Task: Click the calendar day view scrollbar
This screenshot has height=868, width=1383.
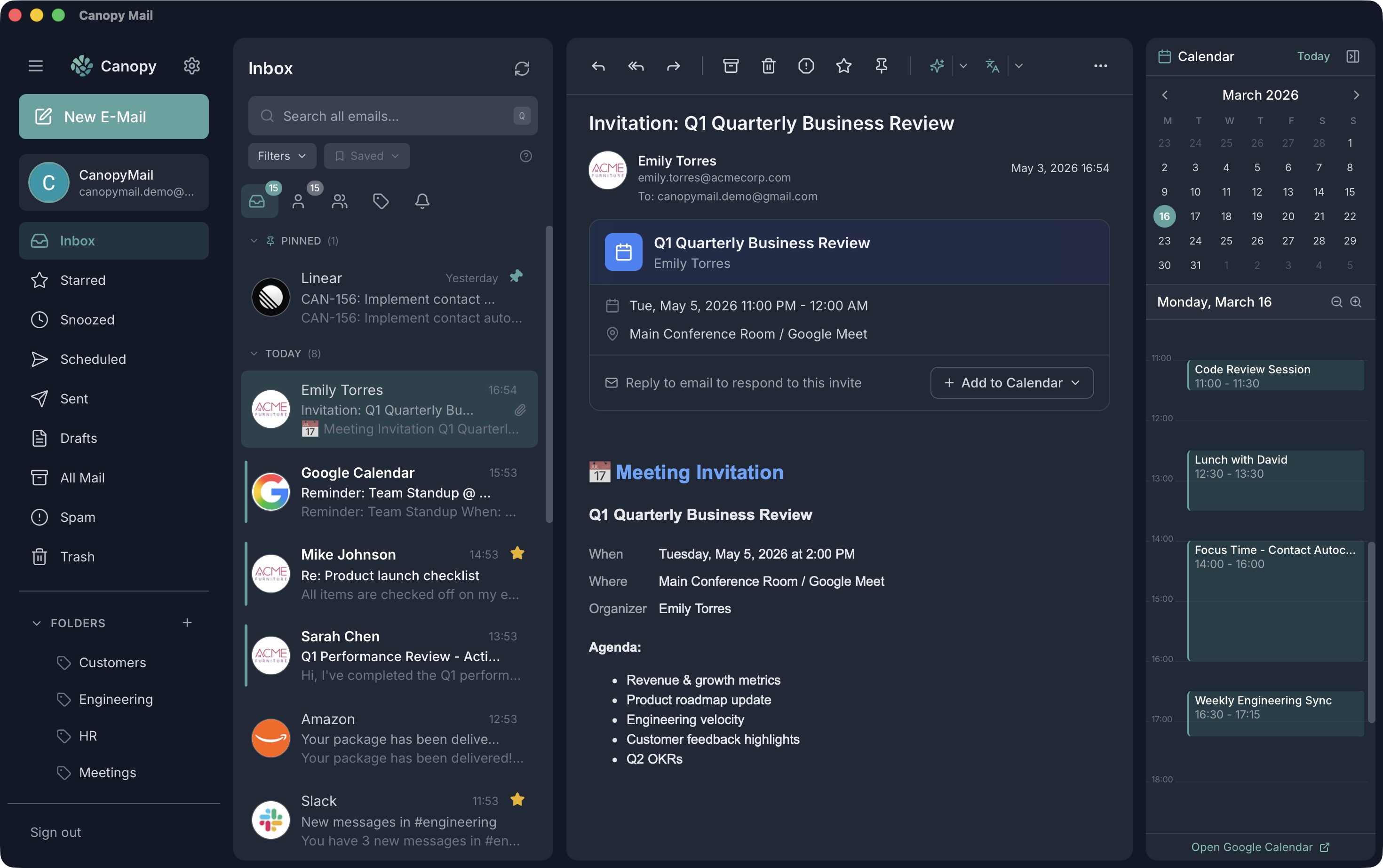Action: coord(1372,631)
